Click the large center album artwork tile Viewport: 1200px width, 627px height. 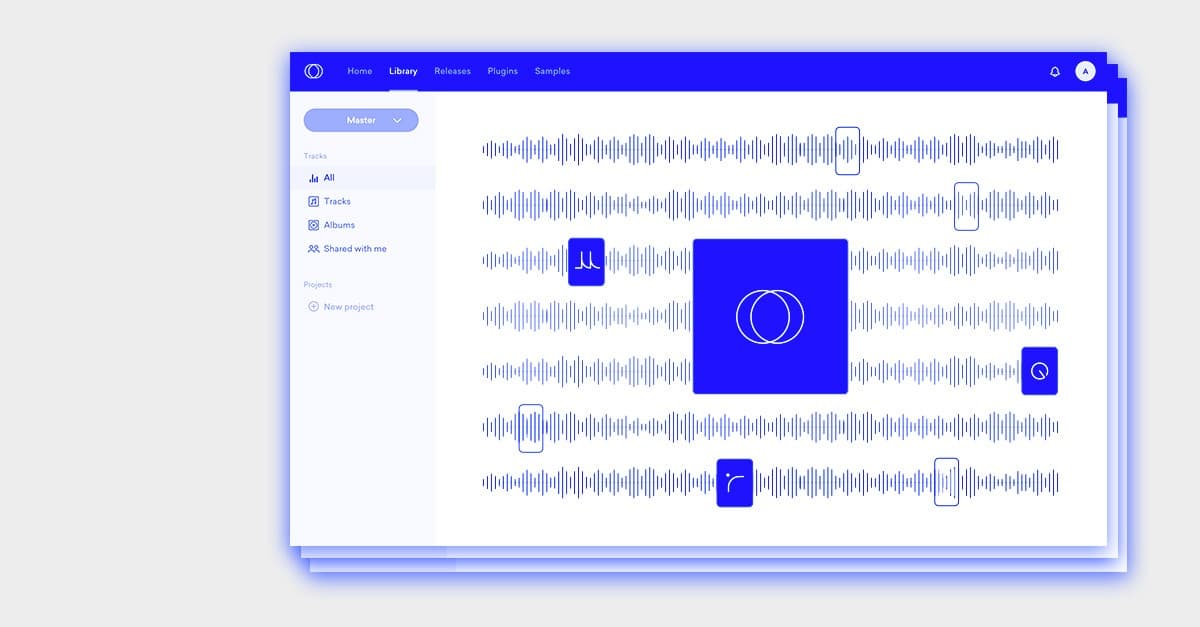pyautogui.click(x=770, y=316)
